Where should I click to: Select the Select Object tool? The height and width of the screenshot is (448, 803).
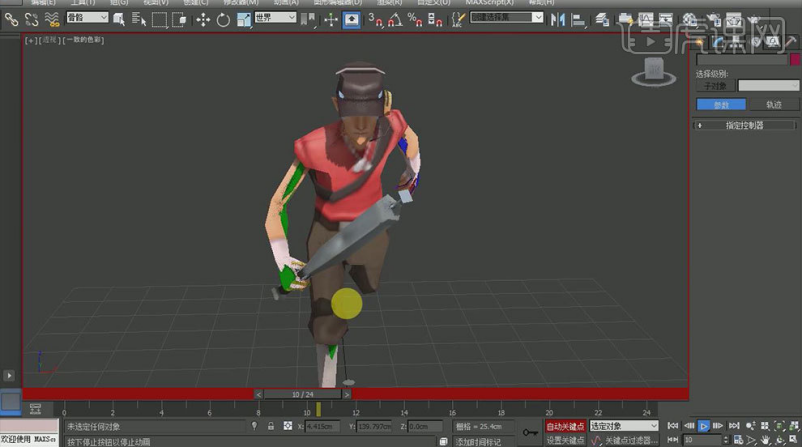pyautogui.click(x=119, y=20)
